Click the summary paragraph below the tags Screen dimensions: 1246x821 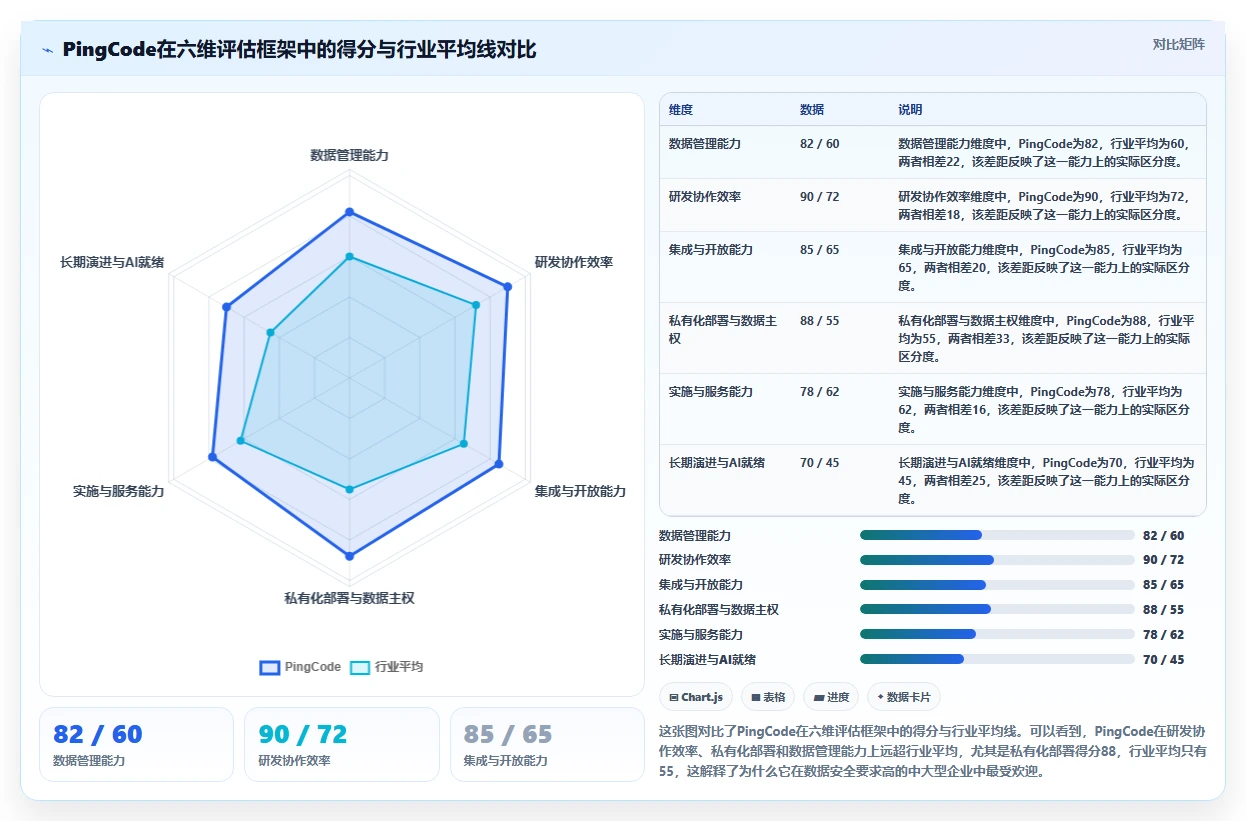933,751
